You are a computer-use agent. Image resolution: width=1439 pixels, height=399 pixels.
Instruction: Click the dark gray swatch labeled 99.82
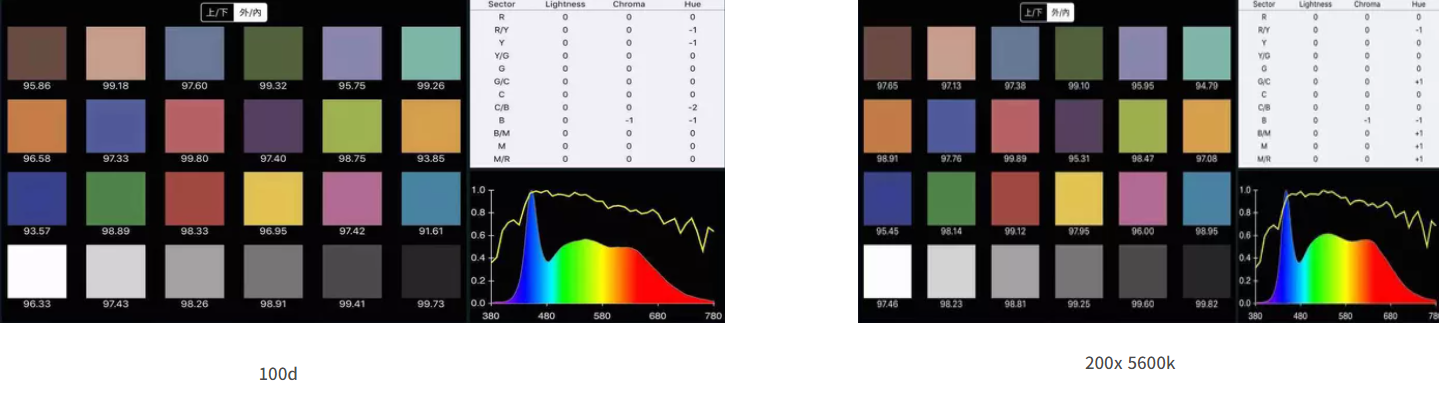click(1207, 271)
